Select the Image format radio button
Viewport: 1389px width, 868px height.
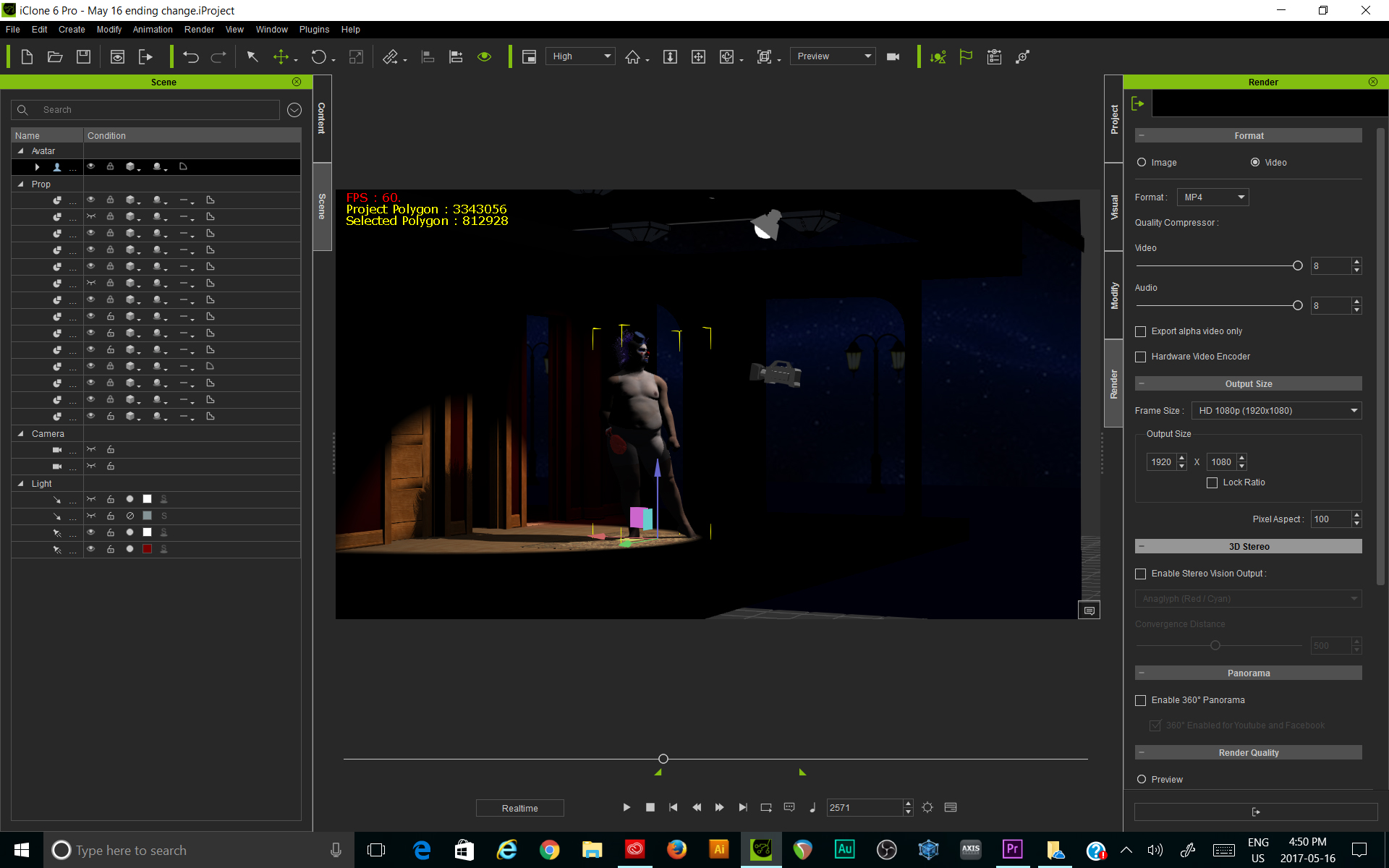(1142, 162)
